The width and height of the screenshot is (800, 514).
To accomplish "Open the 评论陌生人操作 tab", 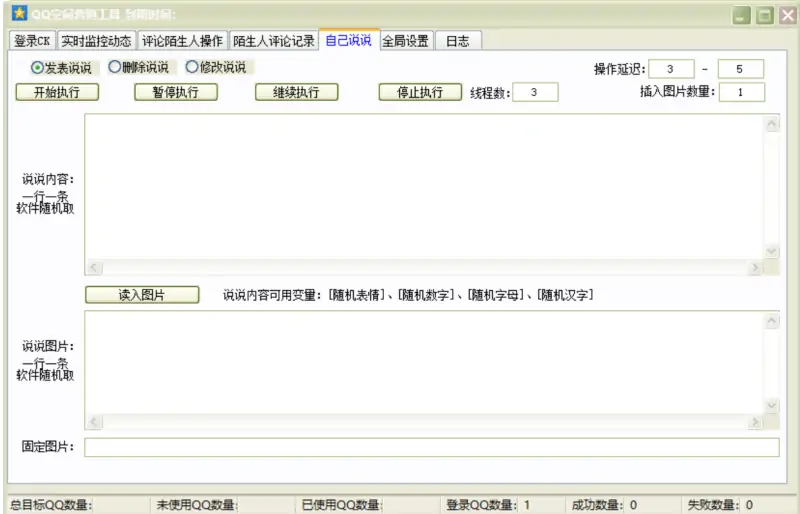I will [x=182, y=41].
